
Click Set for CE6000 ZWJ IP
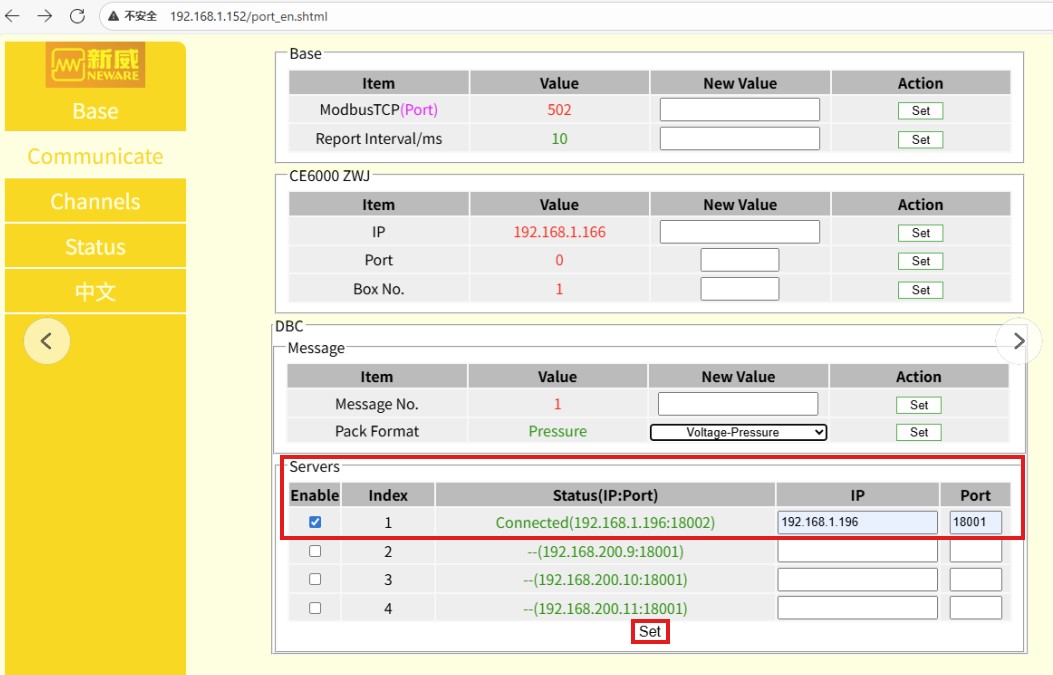[x=920, y=233]
